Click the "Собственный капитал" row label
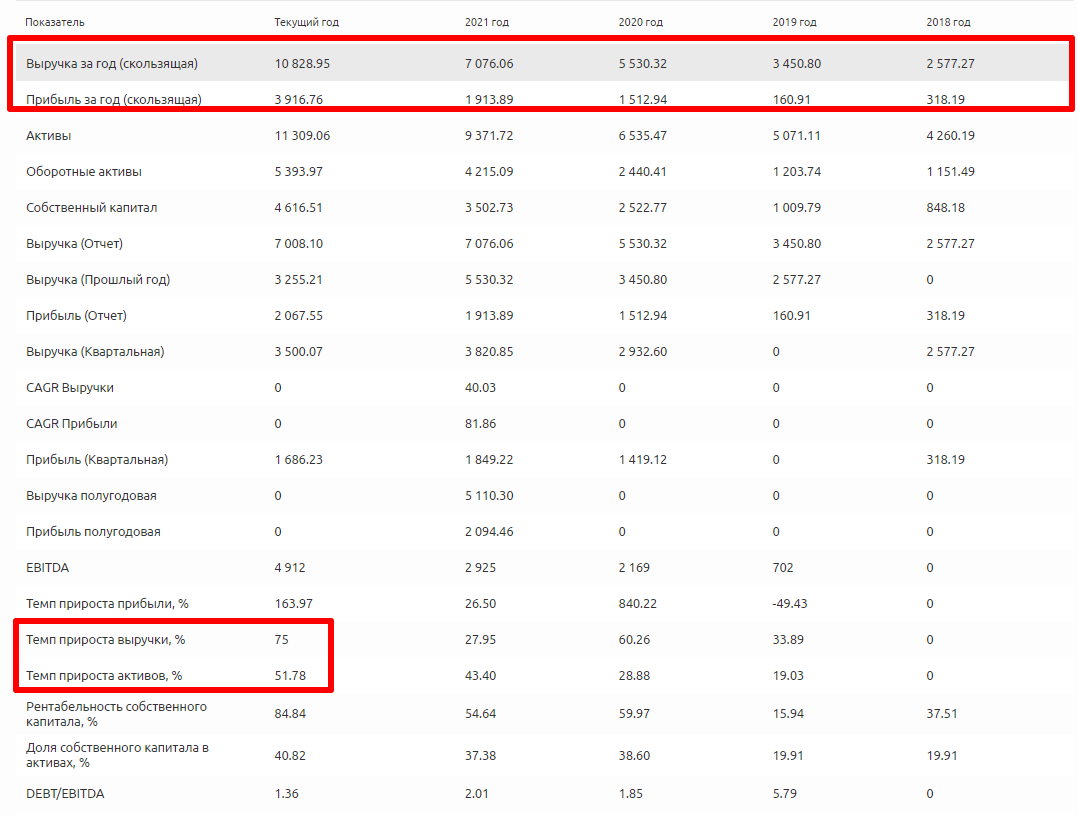This screenshot has height=817, width=1078. (92, 207)
